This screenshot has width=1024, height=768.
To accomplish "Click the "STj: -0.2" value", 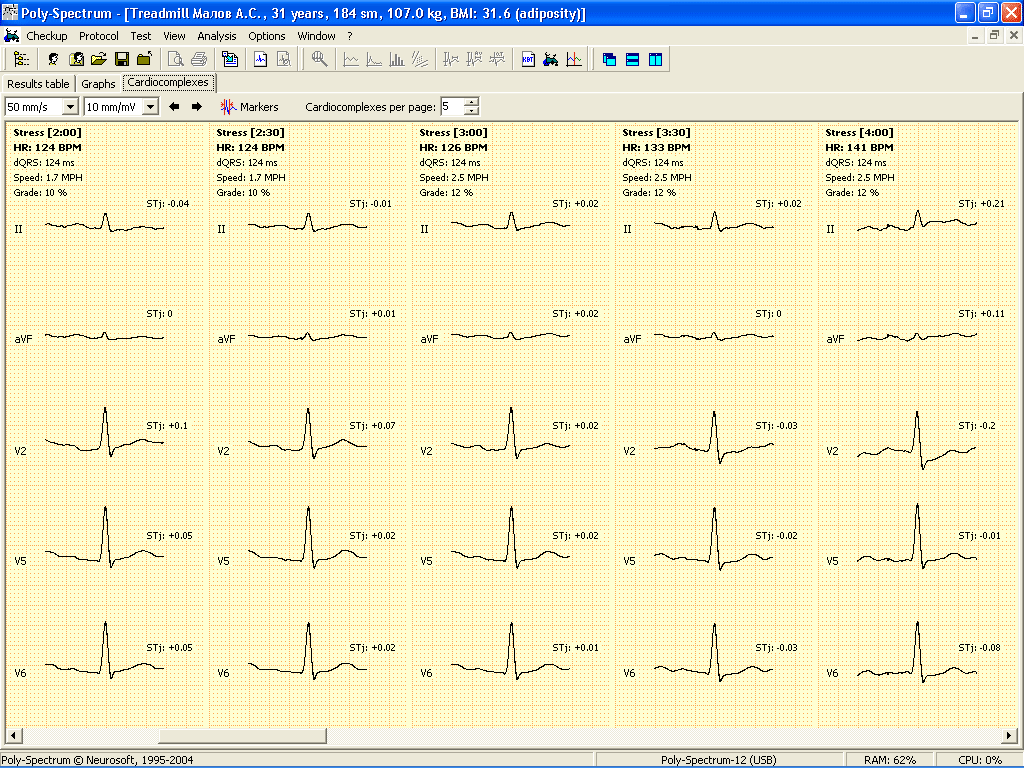I will [977, 426].
